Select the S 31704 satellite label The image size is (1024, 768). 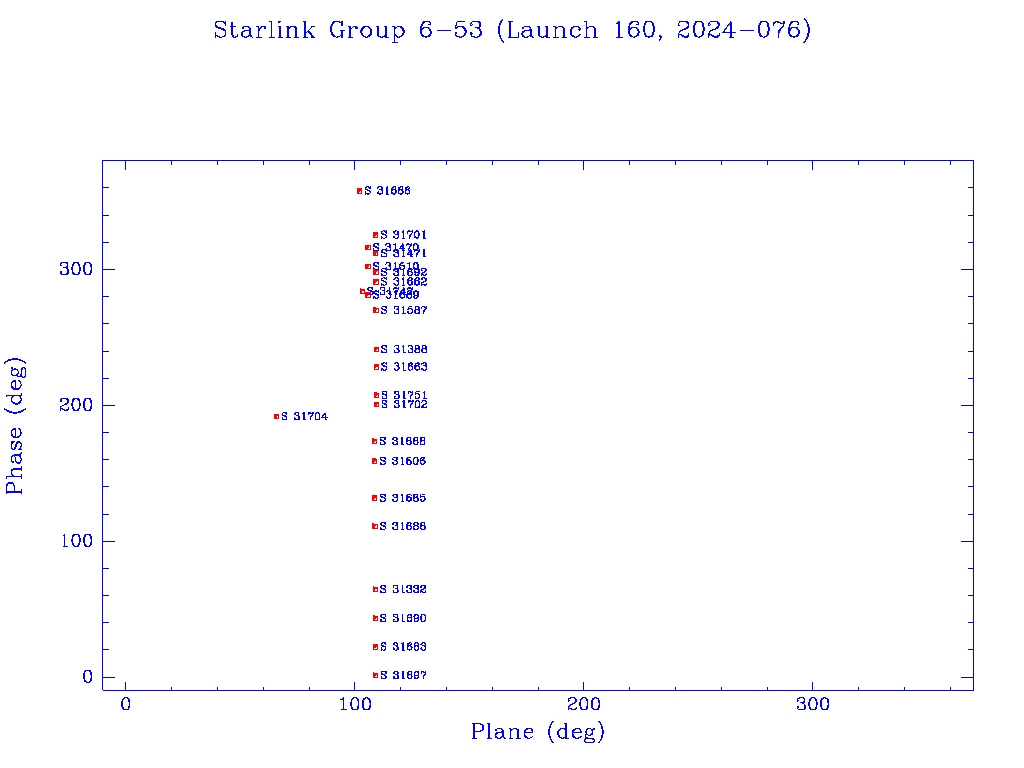[x=304, y=417]
